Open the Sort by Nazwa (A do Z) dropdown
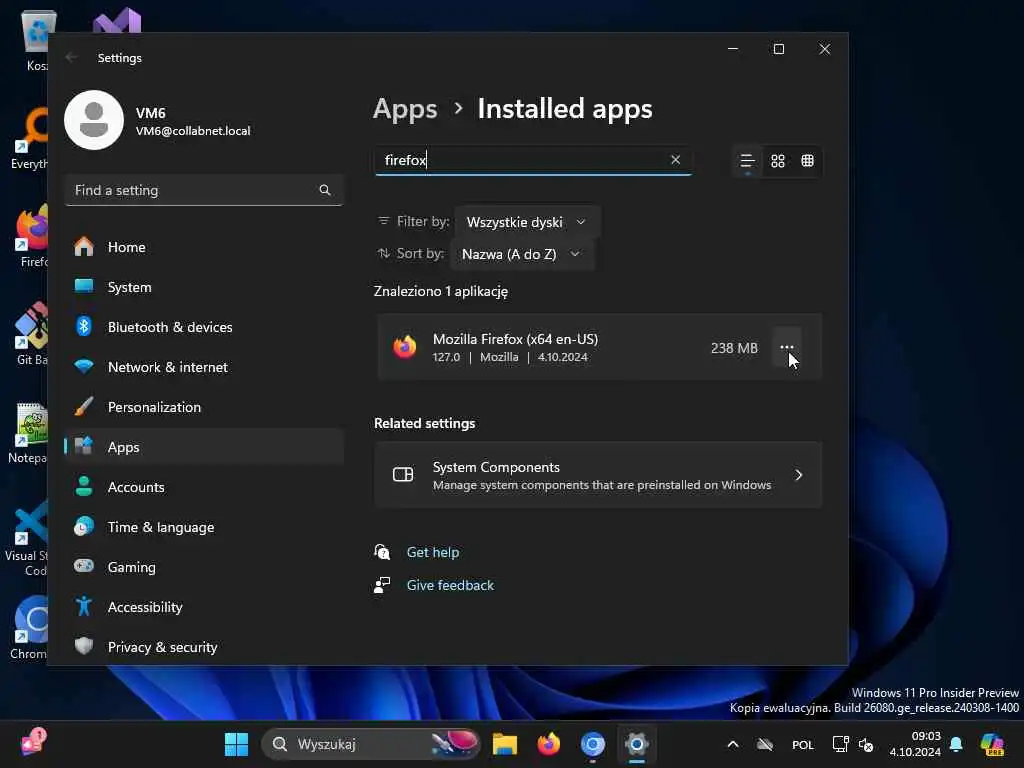 [521, 254]
